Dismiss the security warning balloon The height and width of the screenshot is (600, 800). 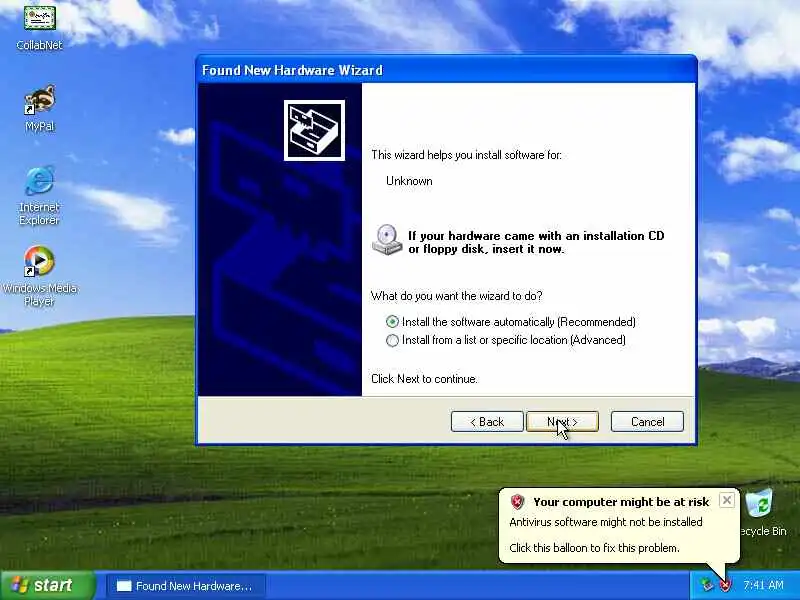point(727,500)
